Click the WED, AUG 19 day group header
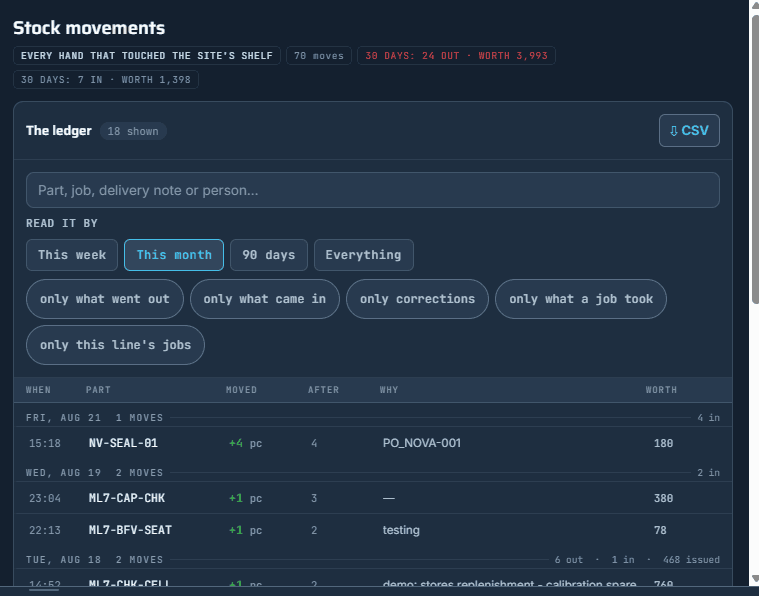 click(373, 473)
